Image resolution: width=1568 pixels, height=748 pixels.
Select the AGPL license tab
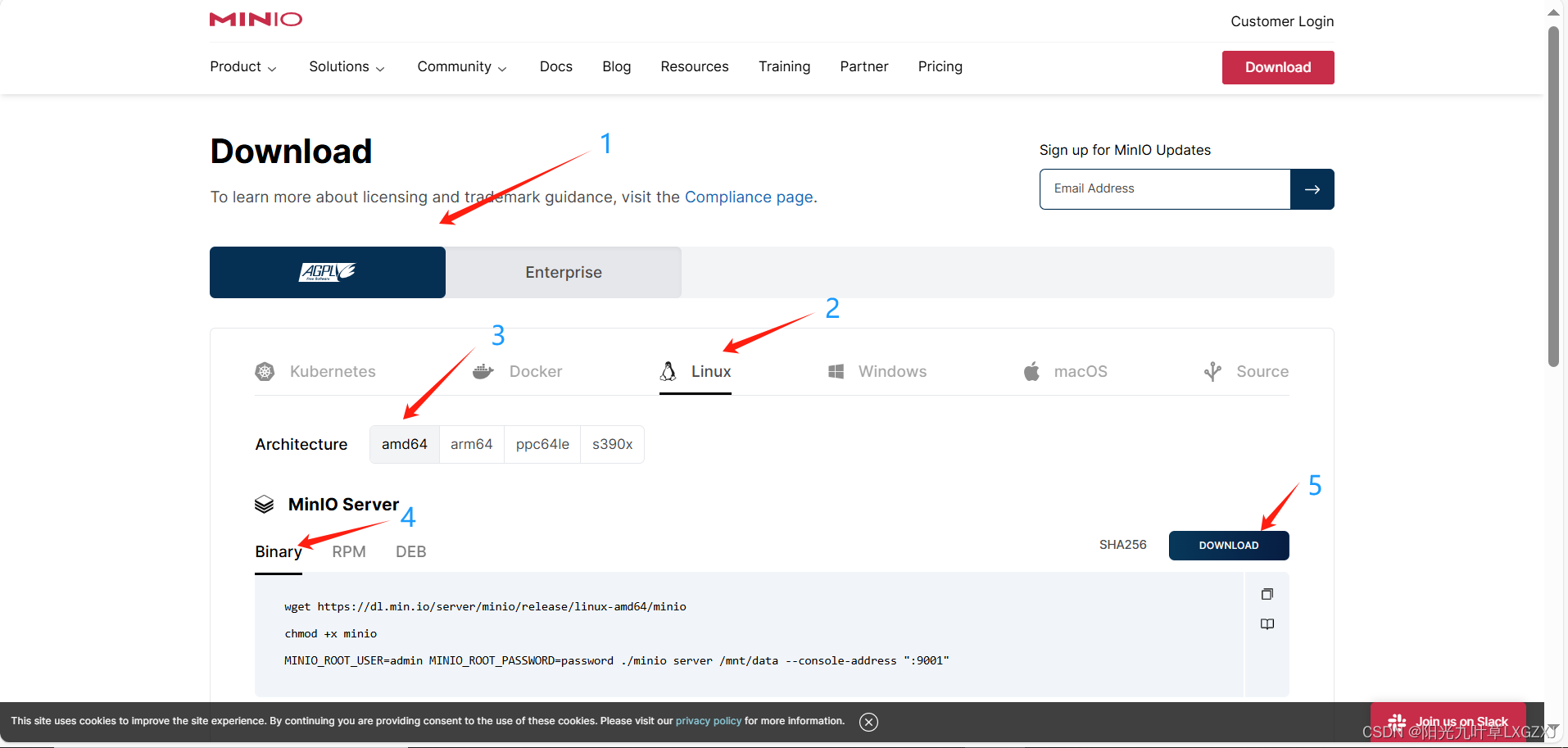click(x=328, y=272)
